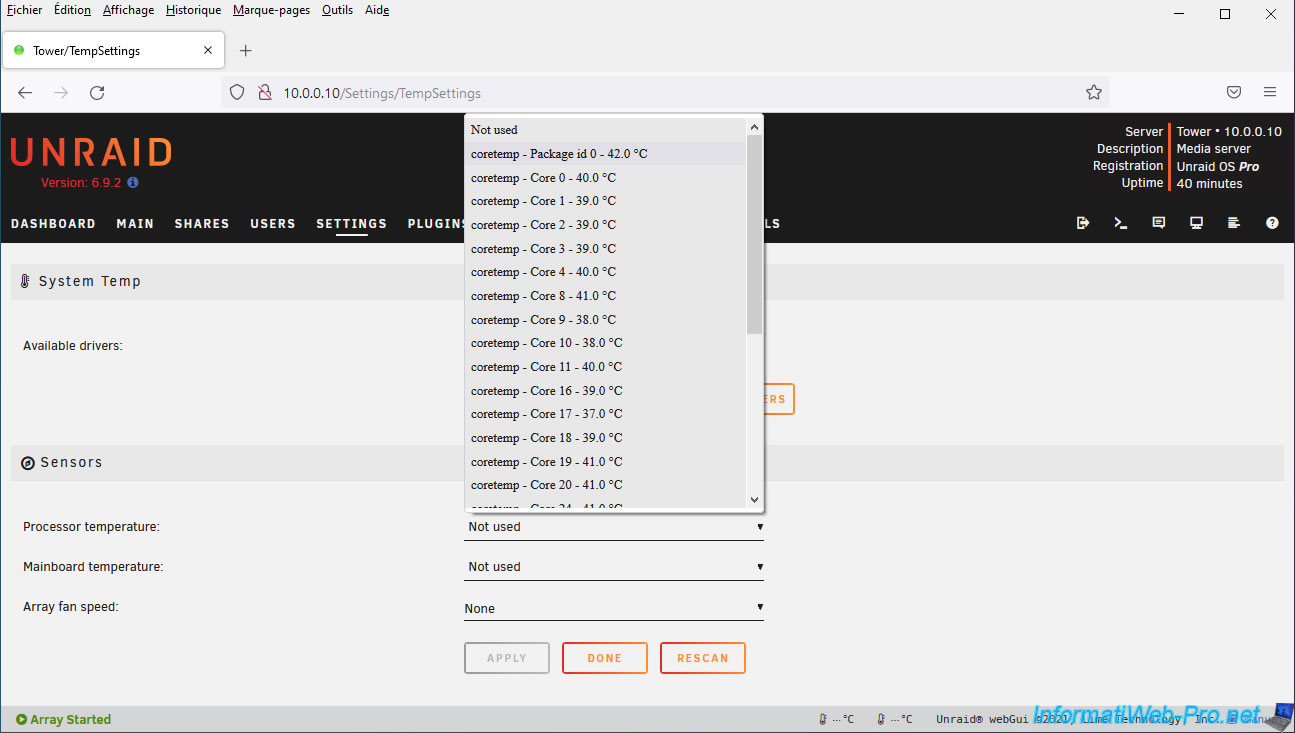
Task: Open the Feedback speech bubble icon
Action: pyautogui.click(x=1158, y=223)
